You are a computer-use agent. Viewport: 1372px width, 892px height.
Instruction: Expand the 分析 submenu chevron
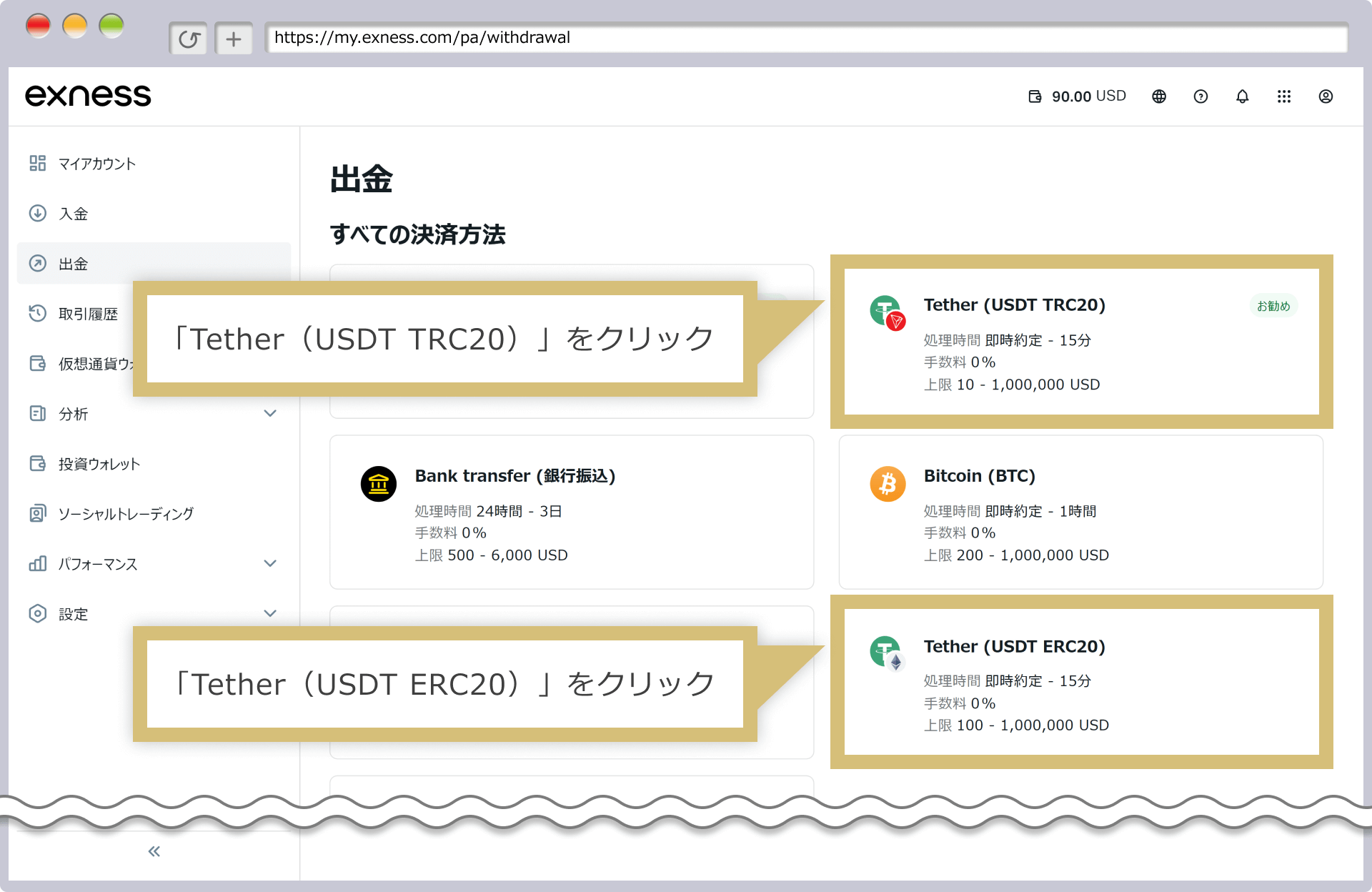coord(270,414)
